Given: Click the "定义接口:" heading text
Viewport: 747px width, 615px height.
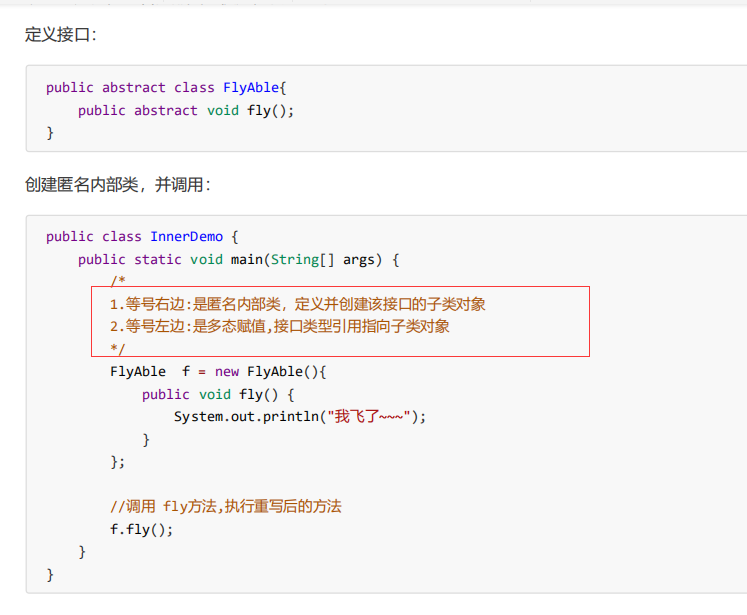Looking at the screenshot, I should [60, 35].
